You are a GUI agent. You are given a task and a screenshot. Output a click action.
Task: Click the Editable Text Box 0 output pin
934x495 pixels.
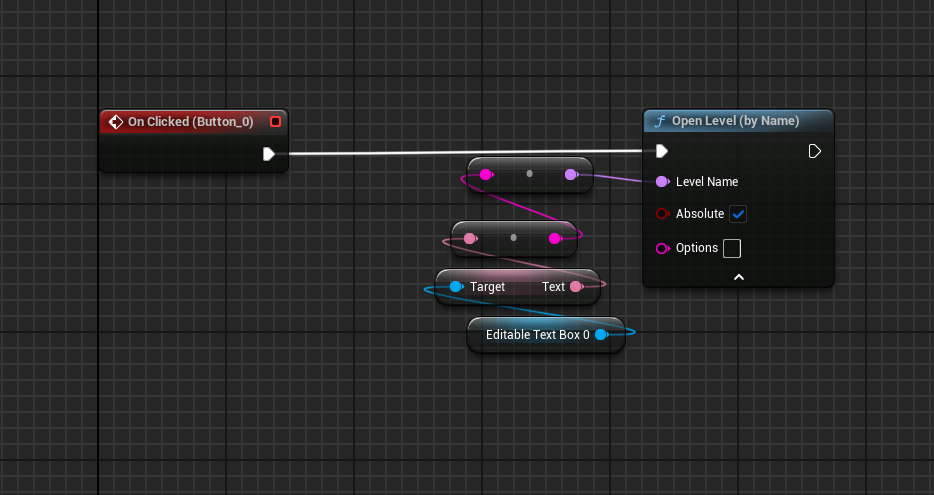(601, 335)
